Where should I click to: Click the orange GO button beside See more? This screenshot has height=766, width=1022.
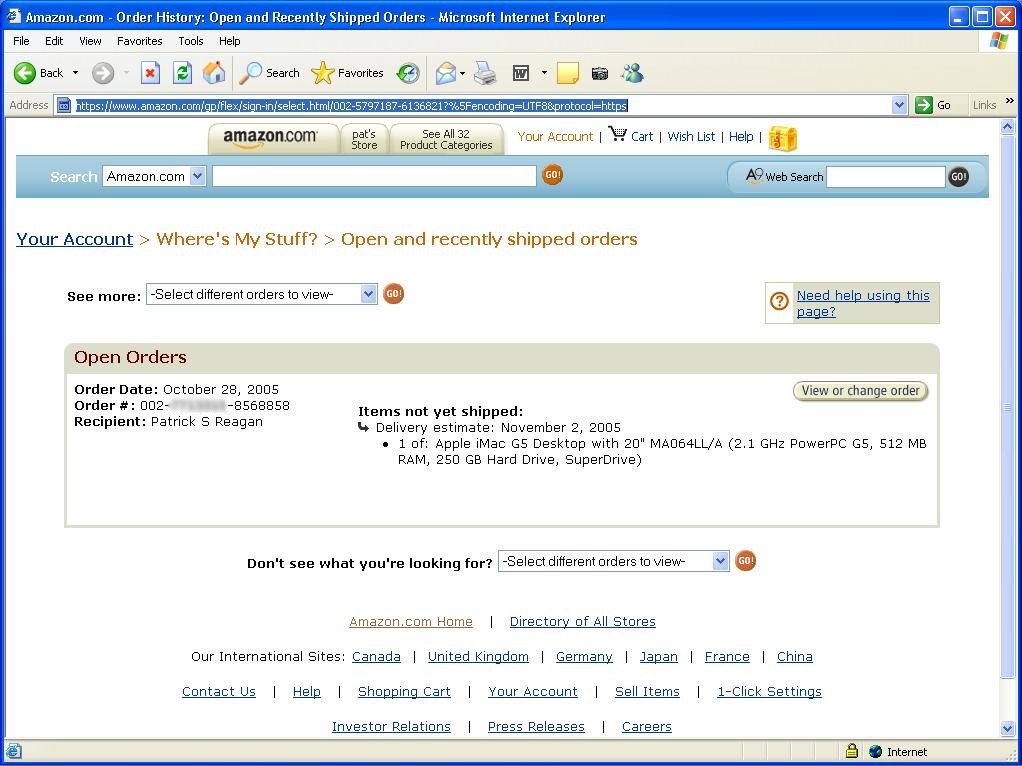393,293
